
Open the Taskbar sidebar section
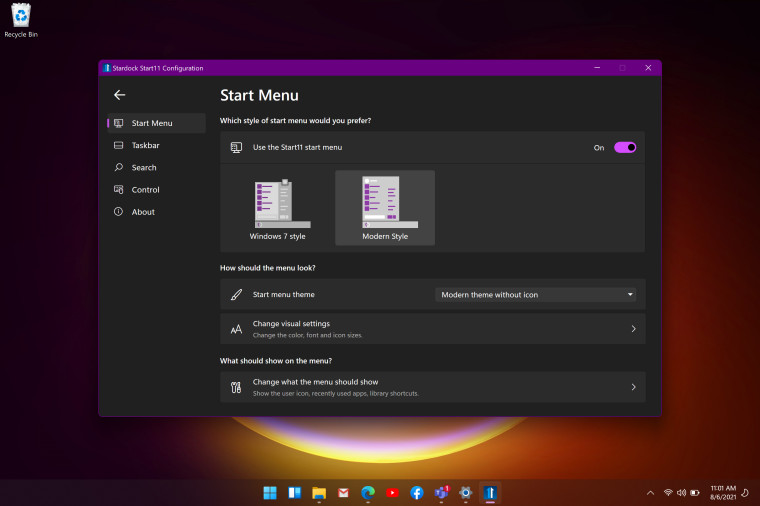click(157, 145)
